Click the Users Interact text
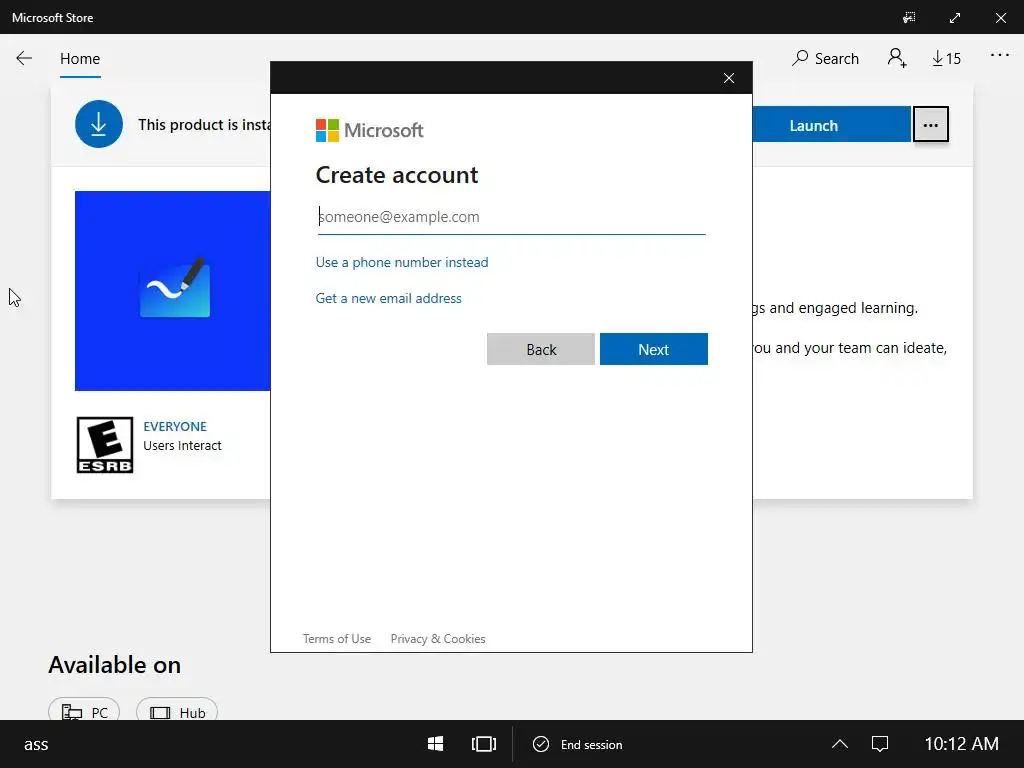 (182, 445)
